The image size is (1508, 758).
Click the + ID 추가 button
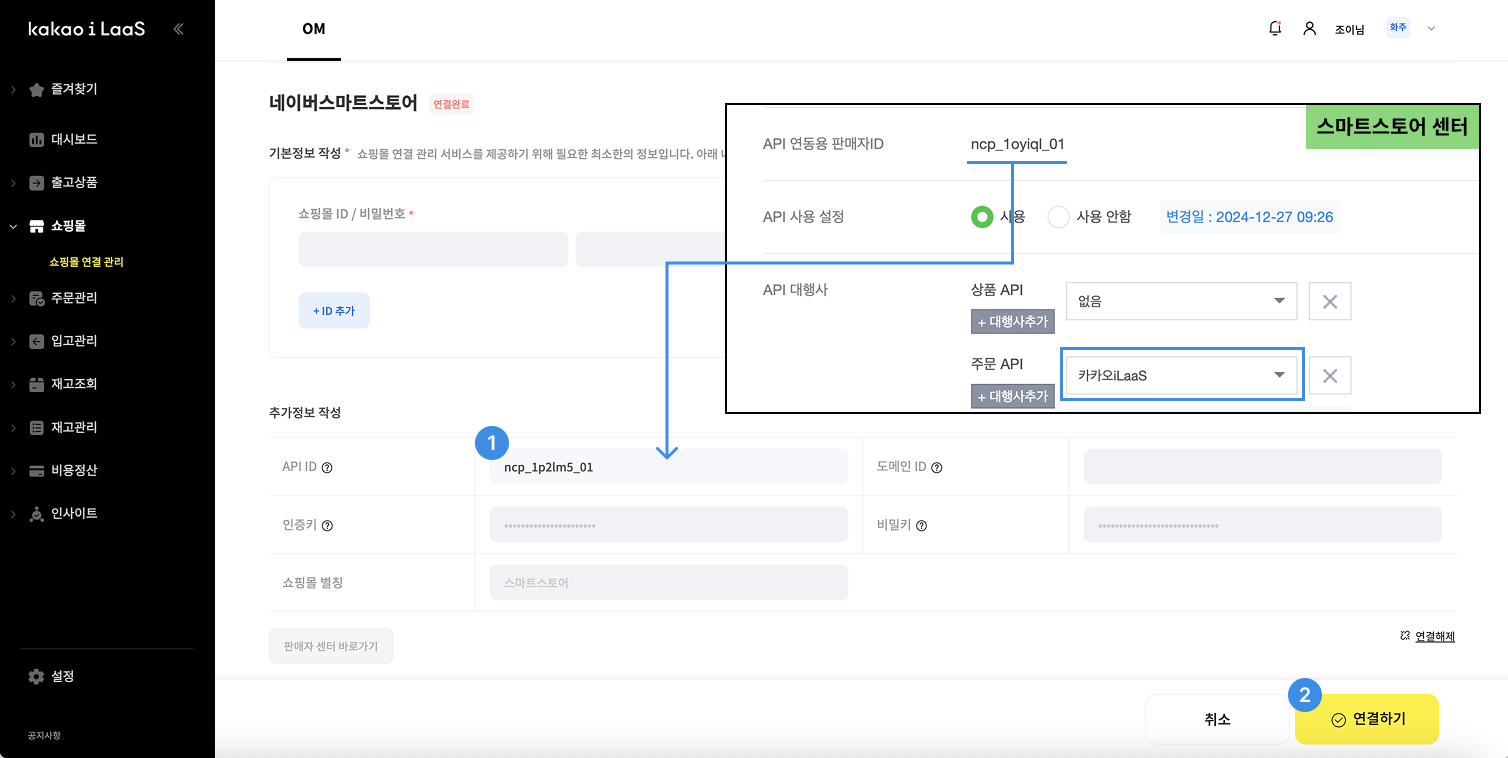pyautogui.click(x=334, y=311)
